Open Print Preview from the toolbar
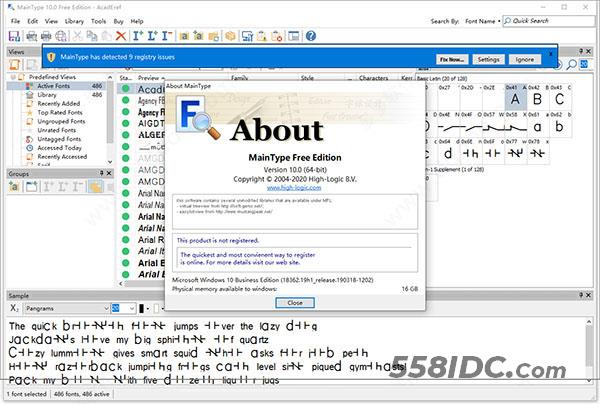 [31, 36]
